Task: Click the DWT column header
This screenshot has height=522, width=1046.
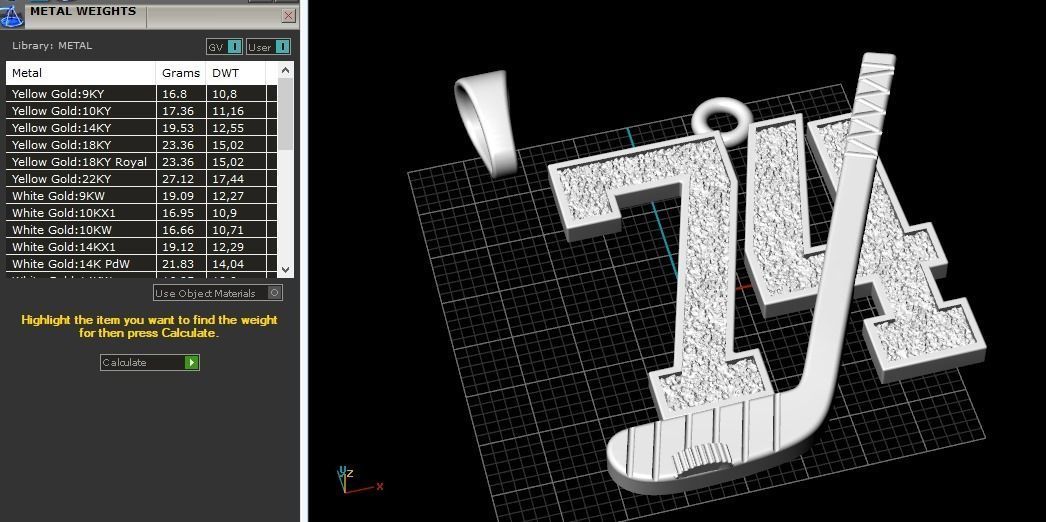Action: tap(236, 73)
